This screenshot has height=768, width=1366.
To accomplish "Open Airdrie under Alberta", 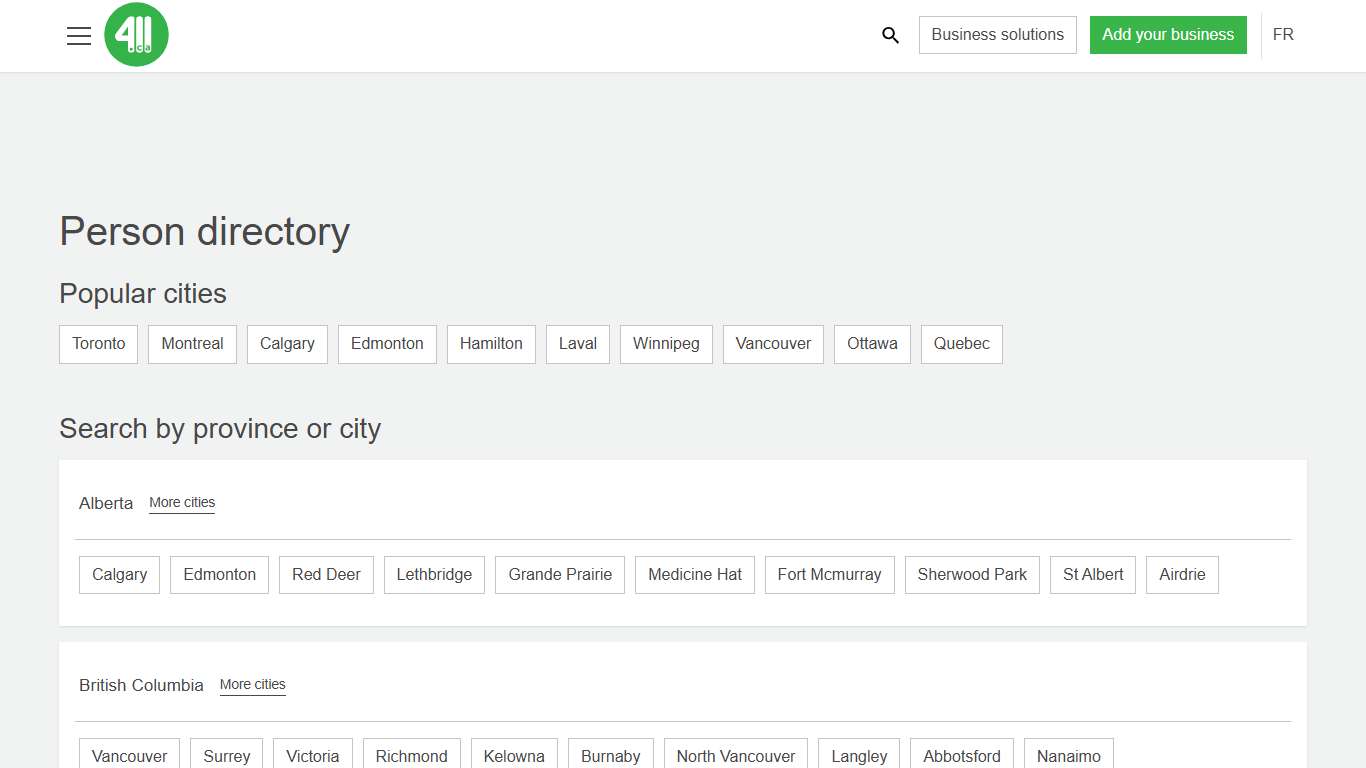I will (1182, 575).
